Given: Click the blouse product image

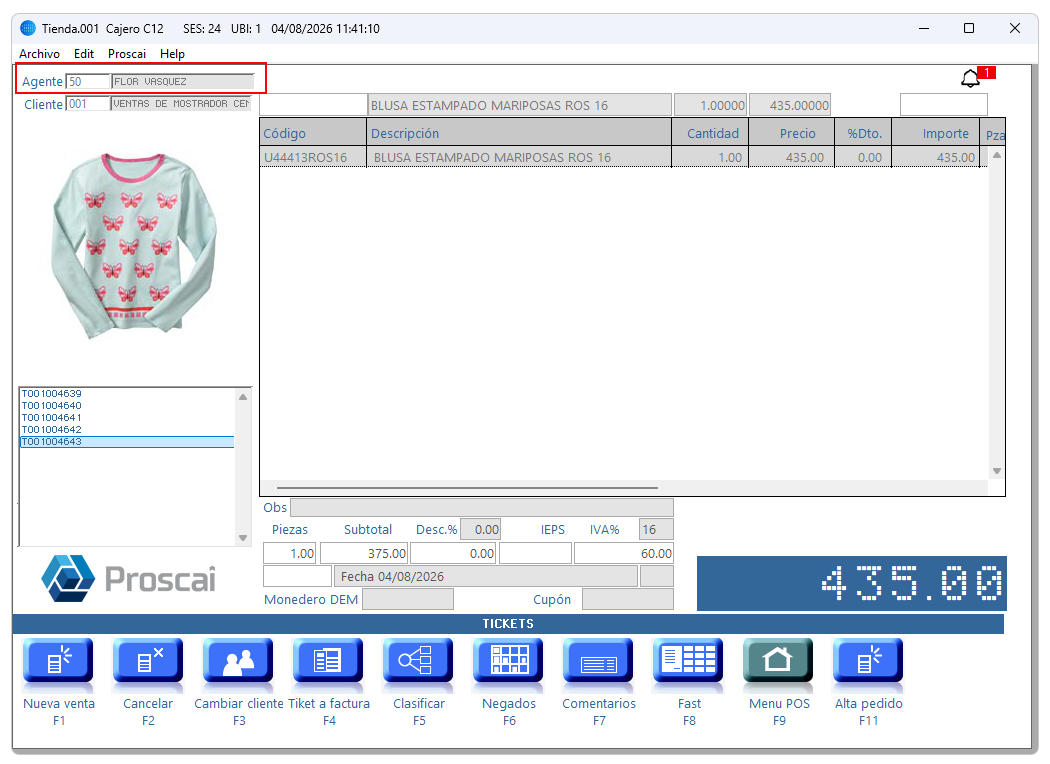Looking at the screenshot, I should coord(134,245).
